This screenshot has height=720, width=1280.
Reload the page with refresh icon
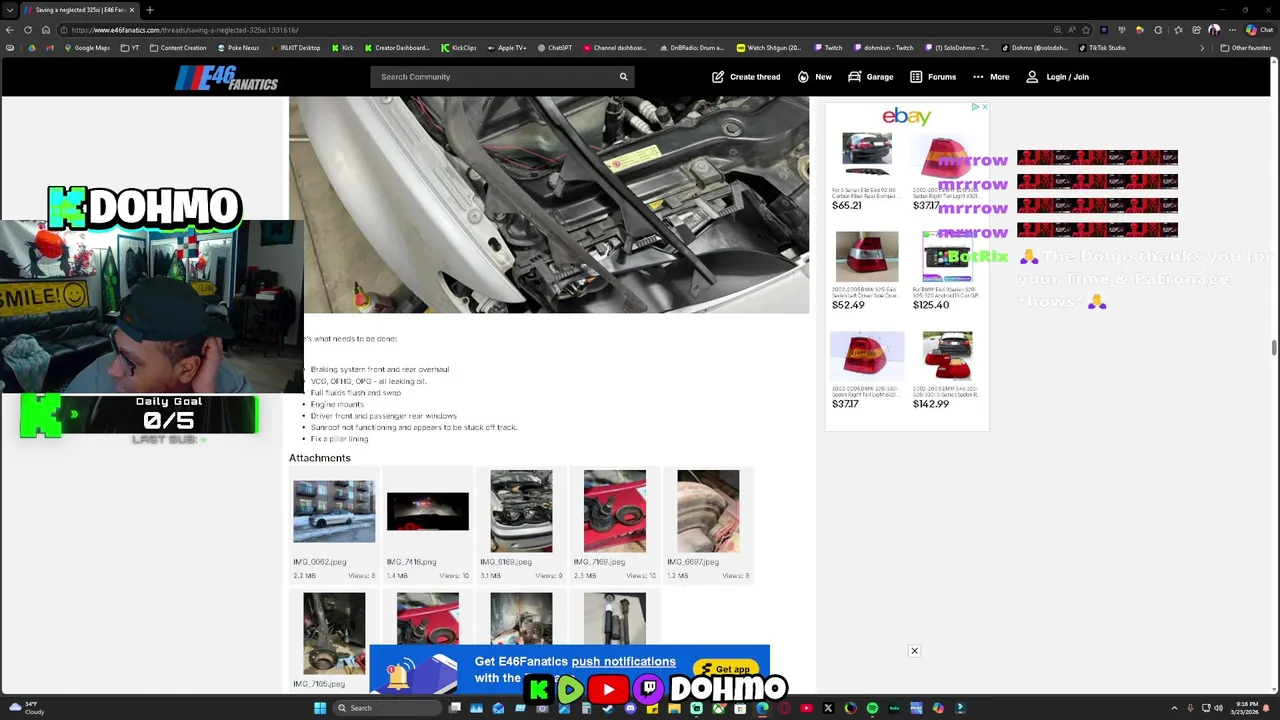click(28, 30)
